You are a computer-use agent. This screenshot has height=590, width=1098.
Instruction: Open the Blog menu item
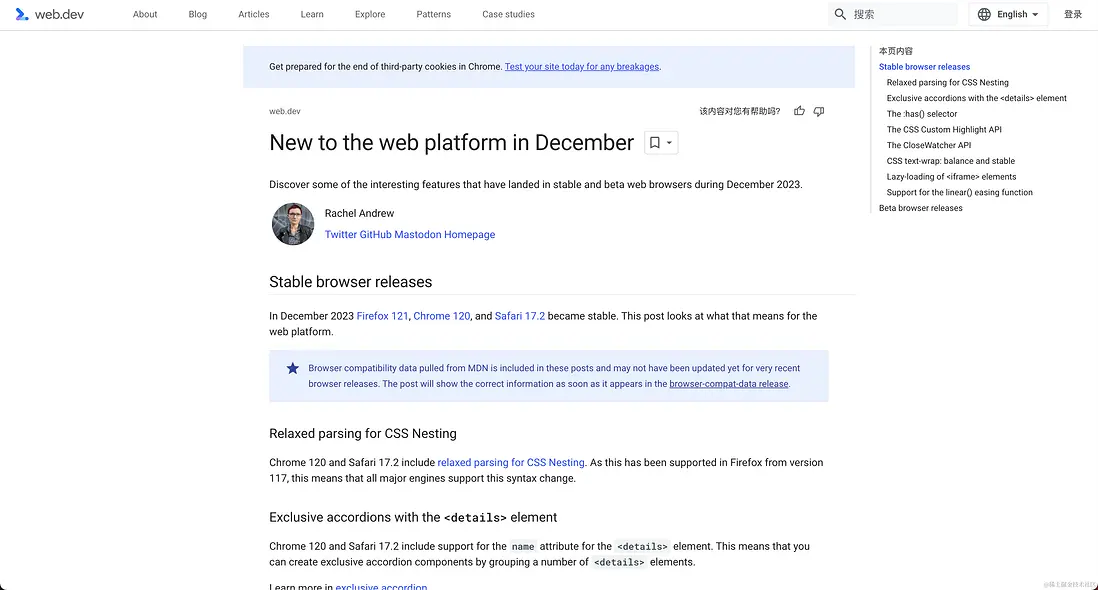(x=198, y=14)
